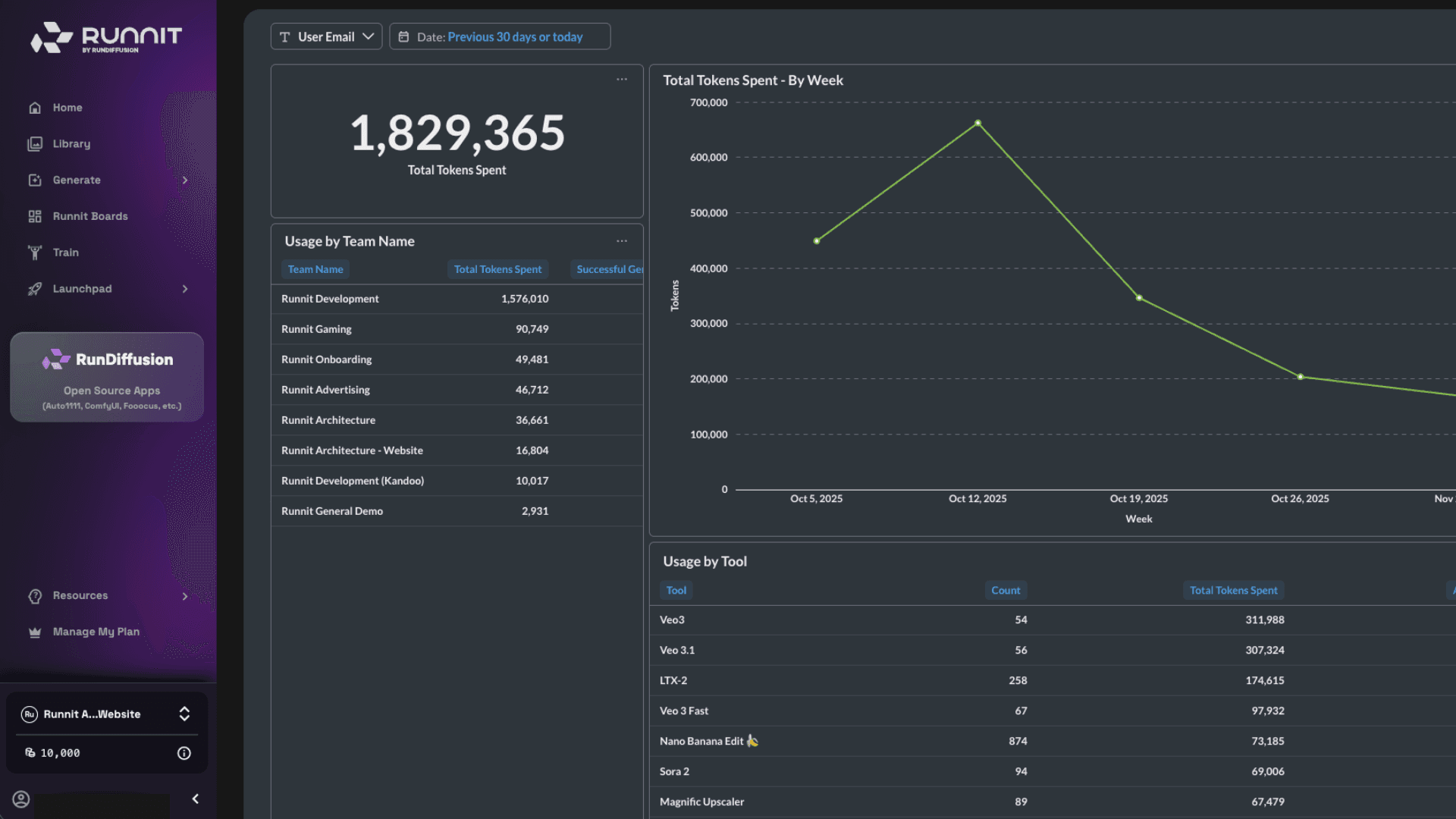Viewport: 1456px width, 819px height.
Task: Switch workspace using the Runnit A...Website selector arrows
Action: [184, 714]
